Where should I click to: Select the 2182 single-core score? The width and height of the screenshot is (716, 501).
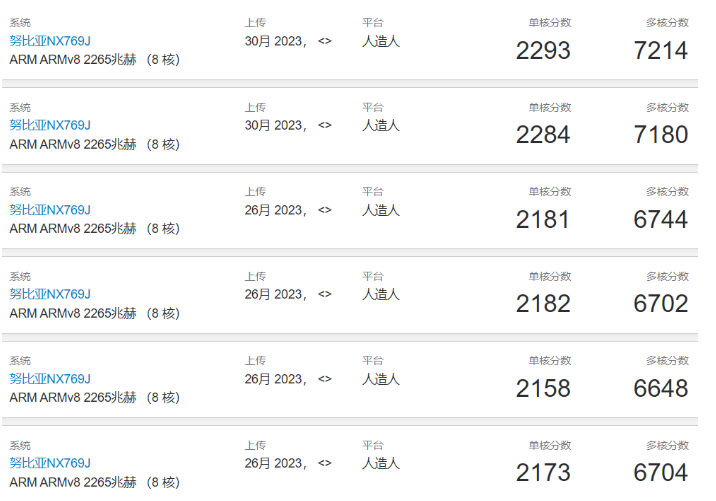[543, 304]
